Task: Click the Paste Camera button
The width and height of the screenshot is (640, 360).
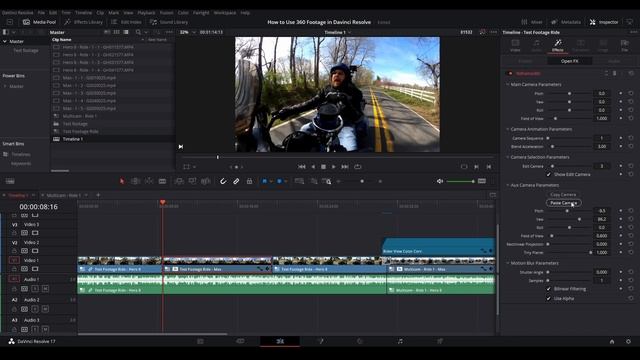Action: 563,203
